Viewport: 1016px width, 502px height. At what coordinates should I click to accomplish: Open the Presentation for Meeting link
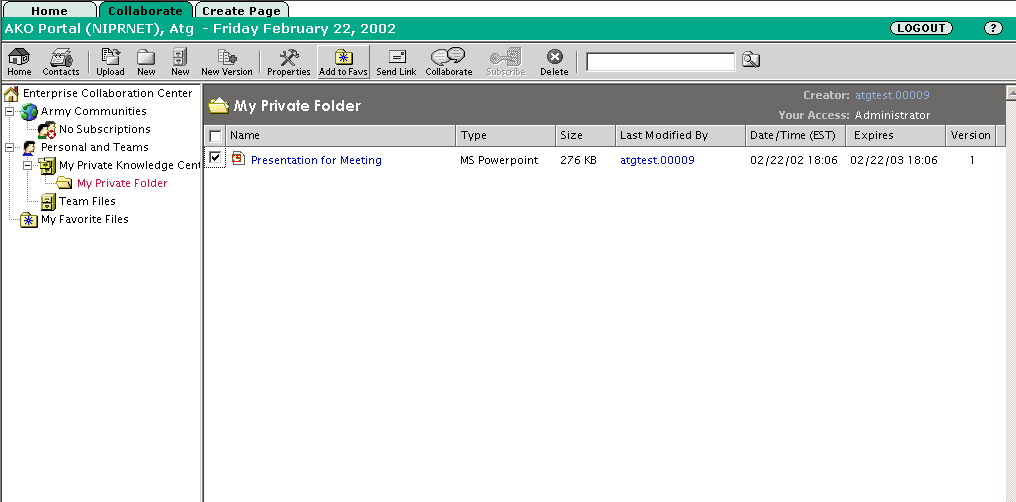tap(316, 160)
